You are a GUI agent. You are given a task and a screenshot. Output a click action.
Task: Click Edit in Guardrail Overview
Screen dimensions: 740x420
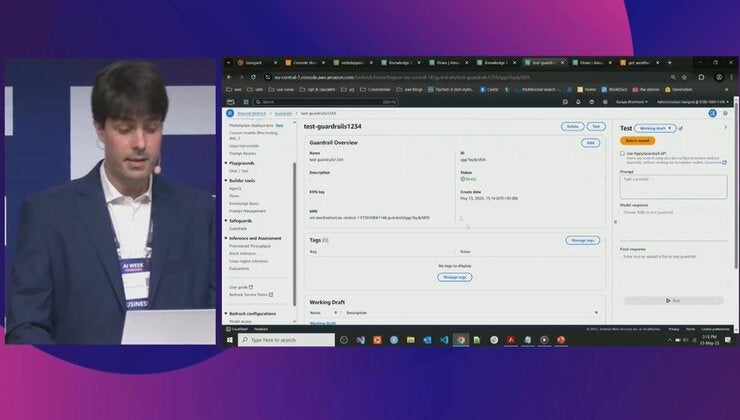click(590, 143)
